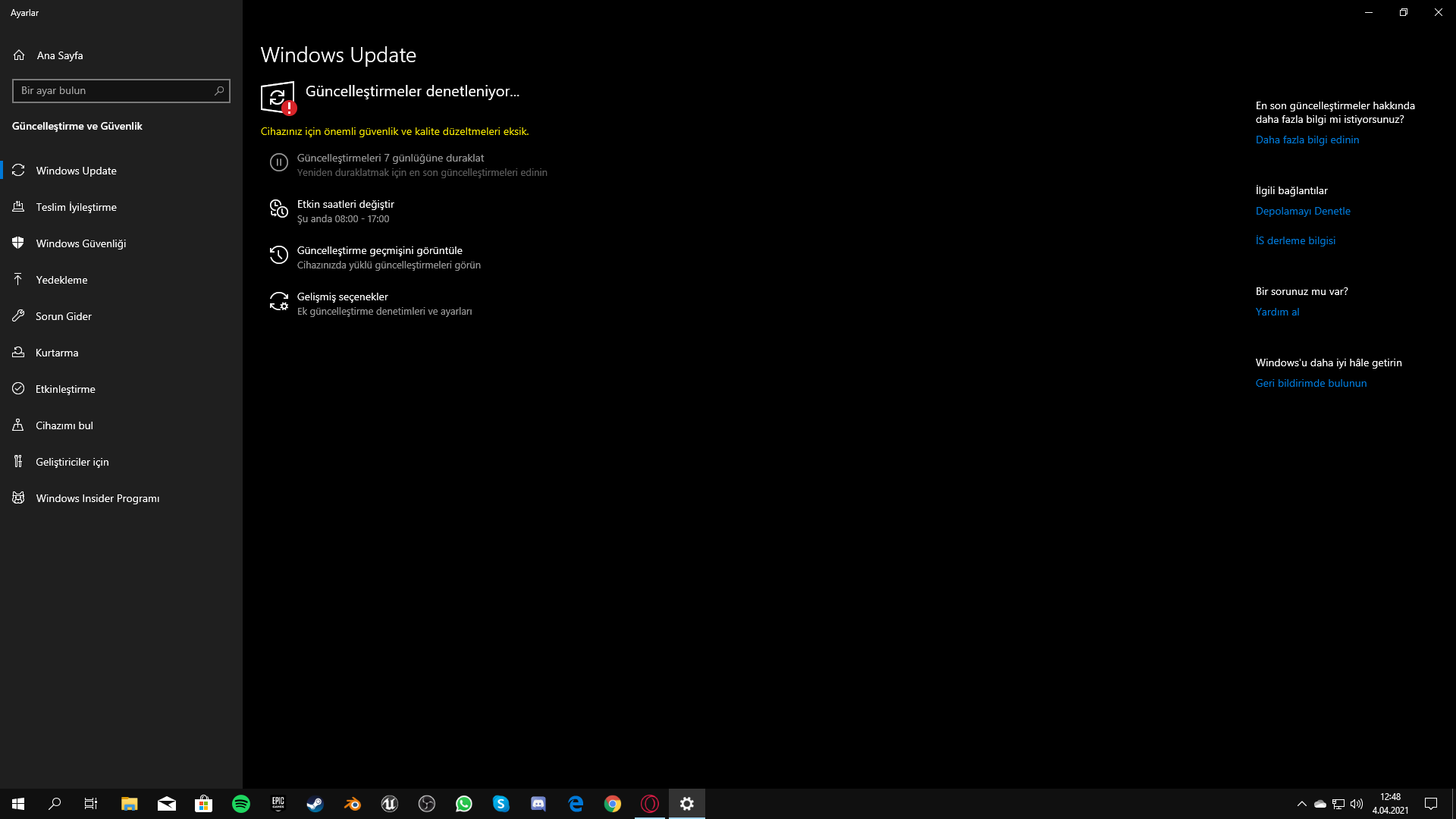Select Windows Insider Programı
Image resolution: width=1456 pixels, height=819 pixels.
click(x=97, y=498)
